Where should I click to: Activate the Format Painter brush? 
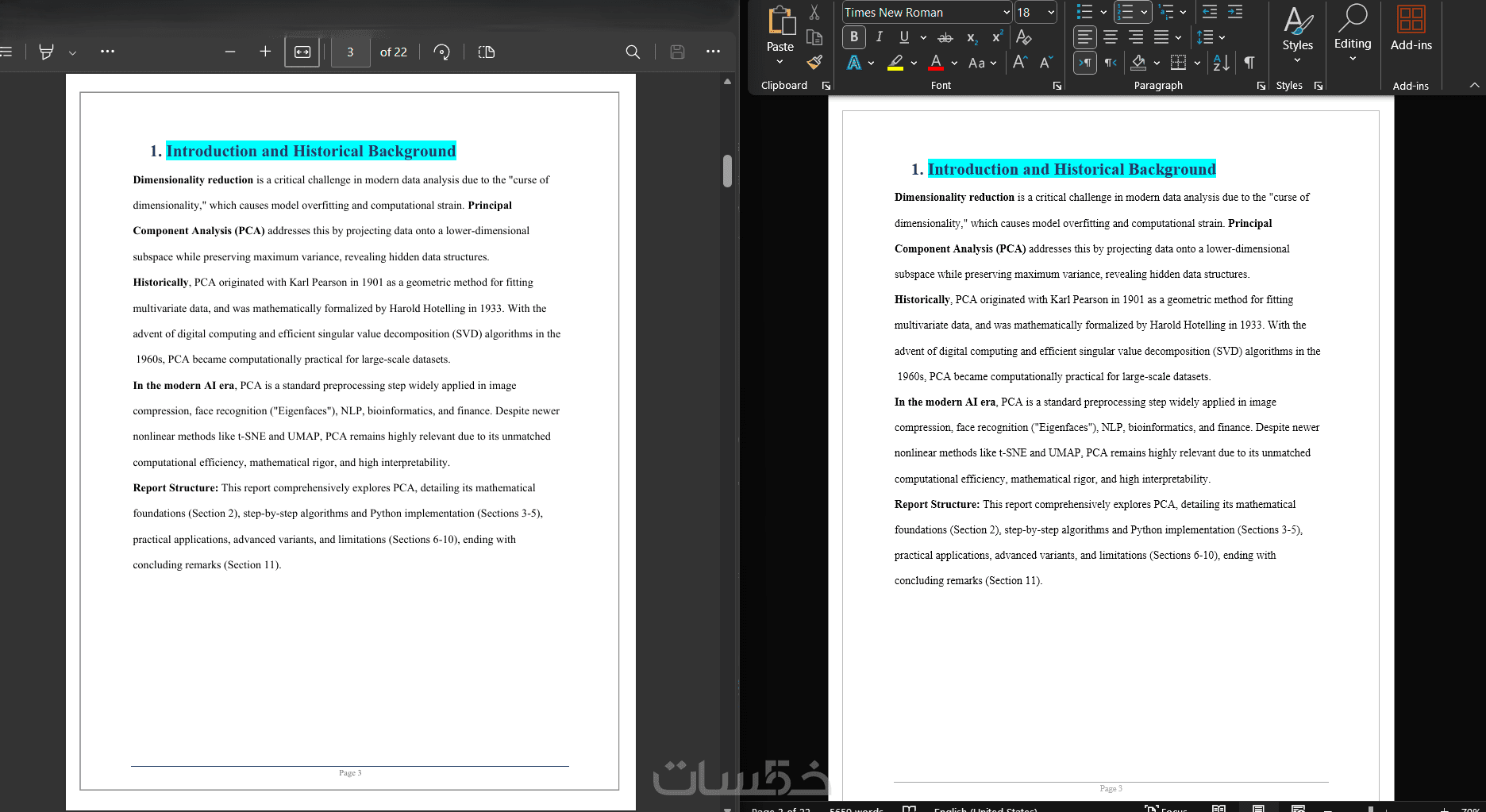814,62
